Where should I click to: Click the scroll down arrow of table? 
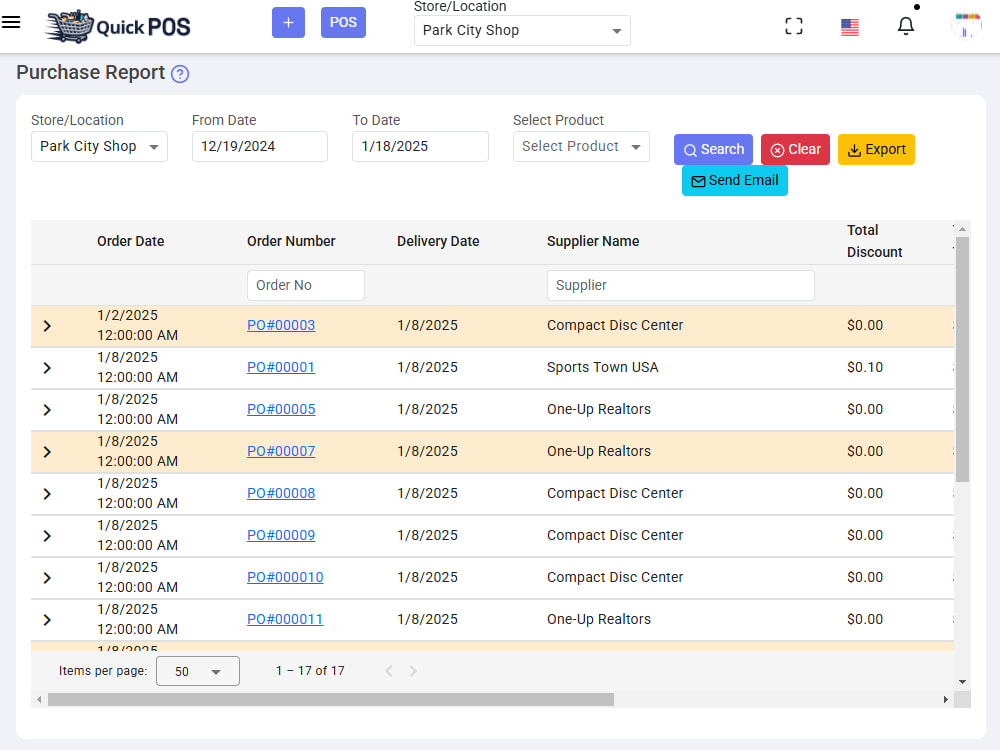click(962, 682)
